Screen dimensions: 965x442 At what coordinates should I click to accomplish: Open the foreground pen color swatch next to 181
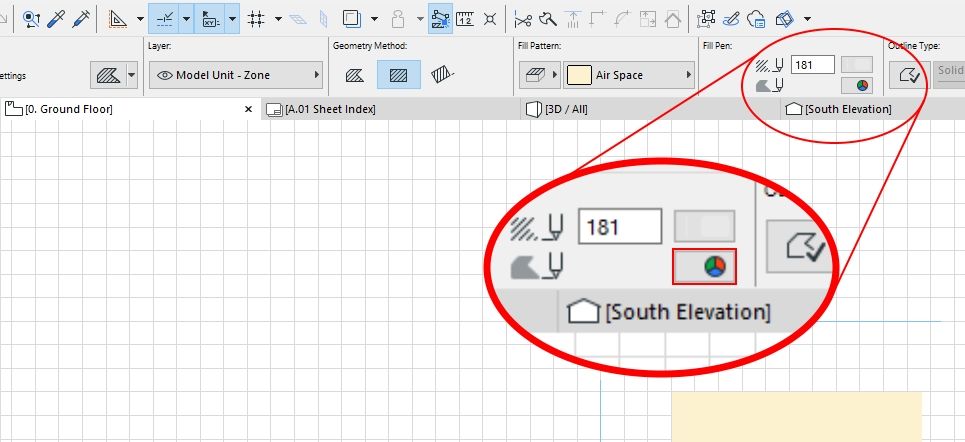857,65
